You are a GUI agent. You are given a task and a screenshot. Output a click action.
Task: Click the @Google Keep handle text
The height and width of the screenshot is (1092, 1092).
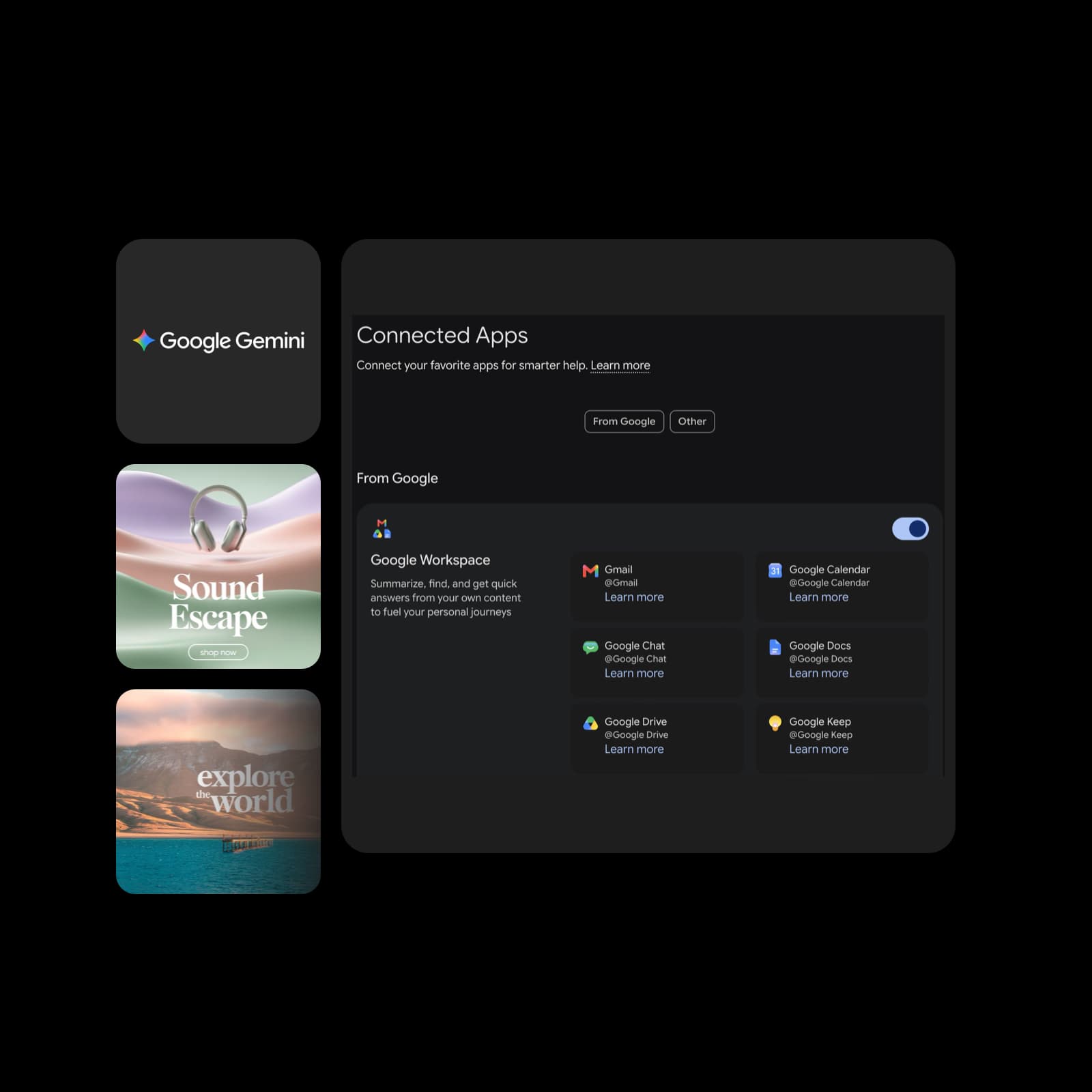(x=820, y=735)
